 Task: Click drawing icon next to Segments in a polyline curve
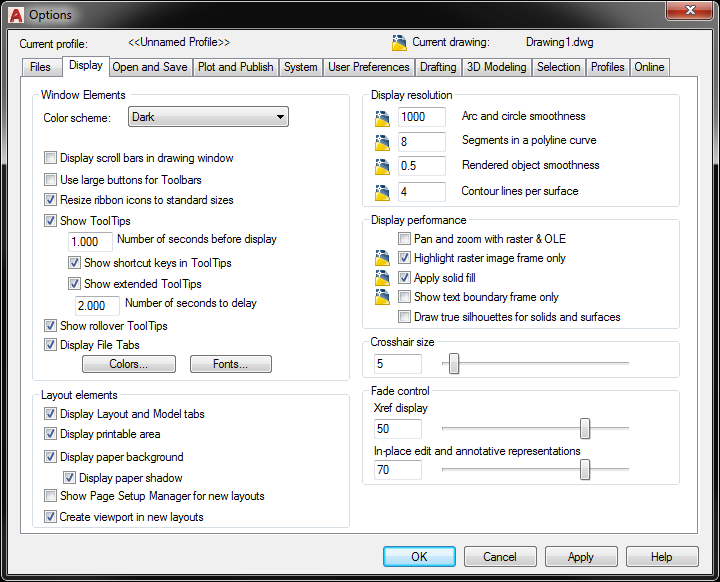(382, 142)
